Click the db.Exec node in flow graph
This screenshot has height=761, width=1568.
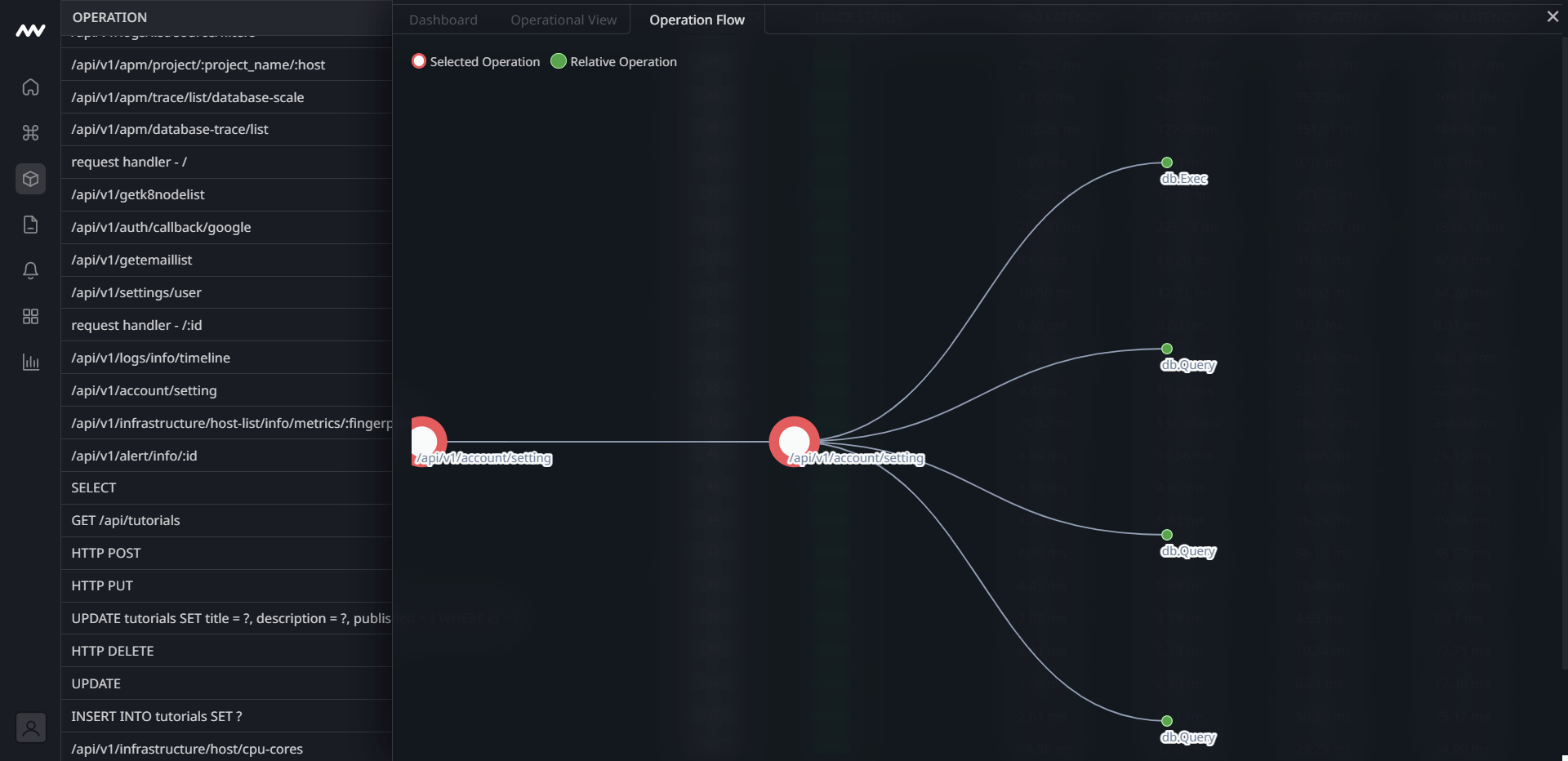tap(1167, 163)
